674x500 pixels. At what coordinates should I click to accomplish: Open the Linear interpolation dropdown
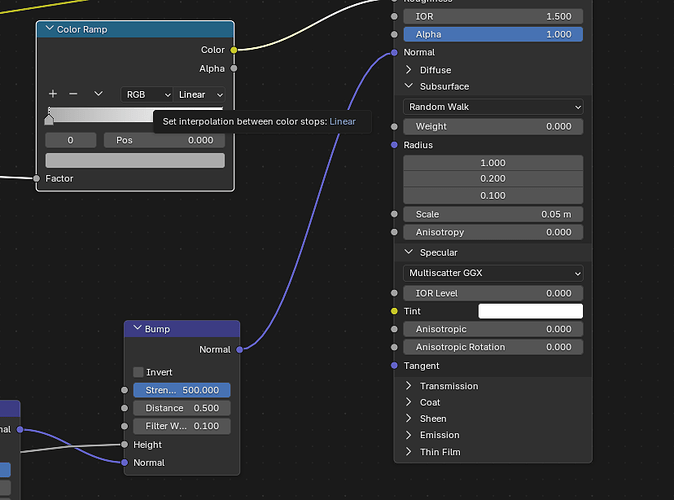[x=199, y=95]
